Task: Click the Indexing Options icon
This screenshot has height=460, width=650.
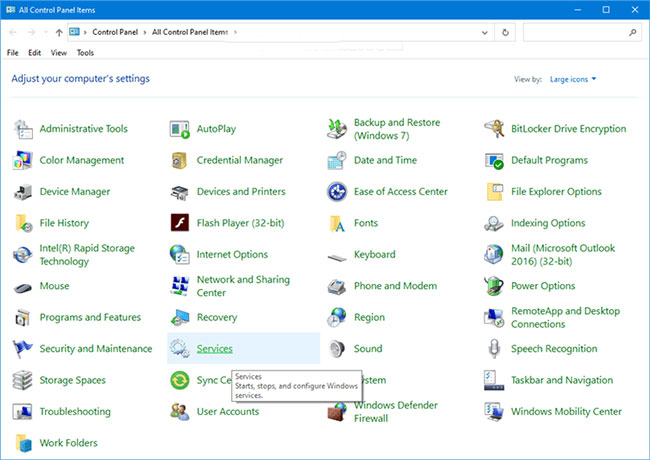Action: click(x=494, y=223)
